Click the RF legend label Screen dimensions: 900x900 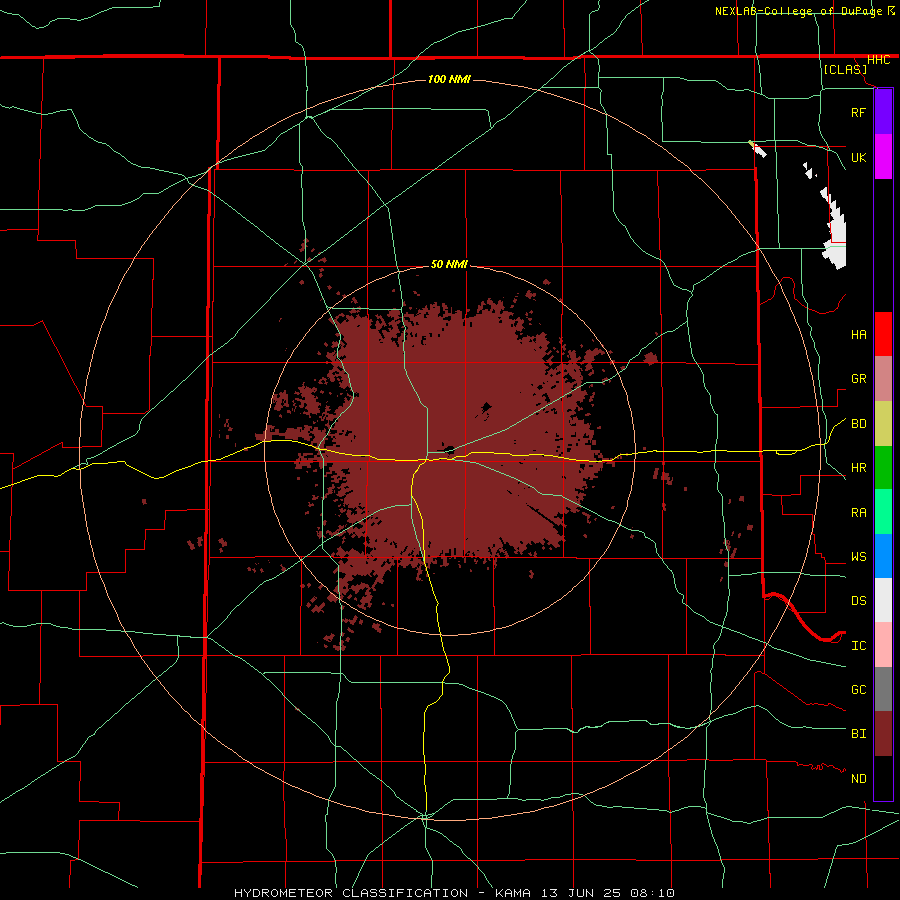pos(858,112)
